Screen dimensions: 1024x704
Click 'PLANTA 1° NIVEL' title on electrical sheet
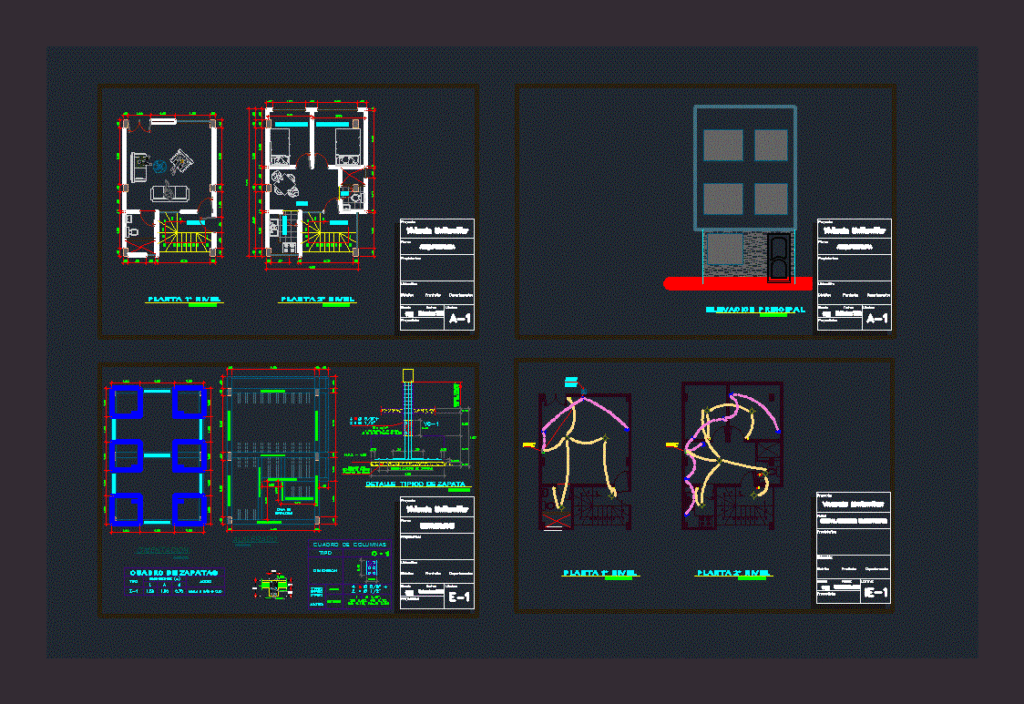pyautogui.click(x=600, y=573)
